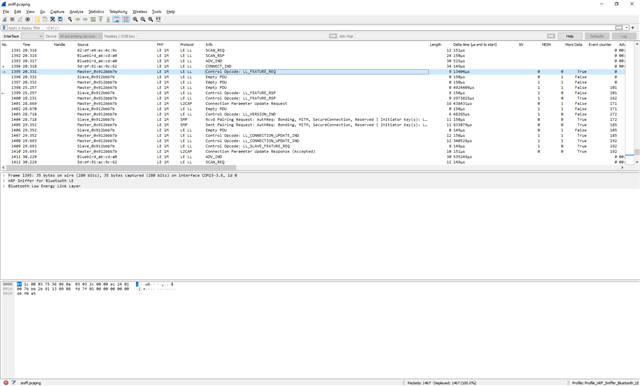Select packet 1403 LL_VERSION_IND row
This screenshot has width=640, height=386.
click(313, 114)
